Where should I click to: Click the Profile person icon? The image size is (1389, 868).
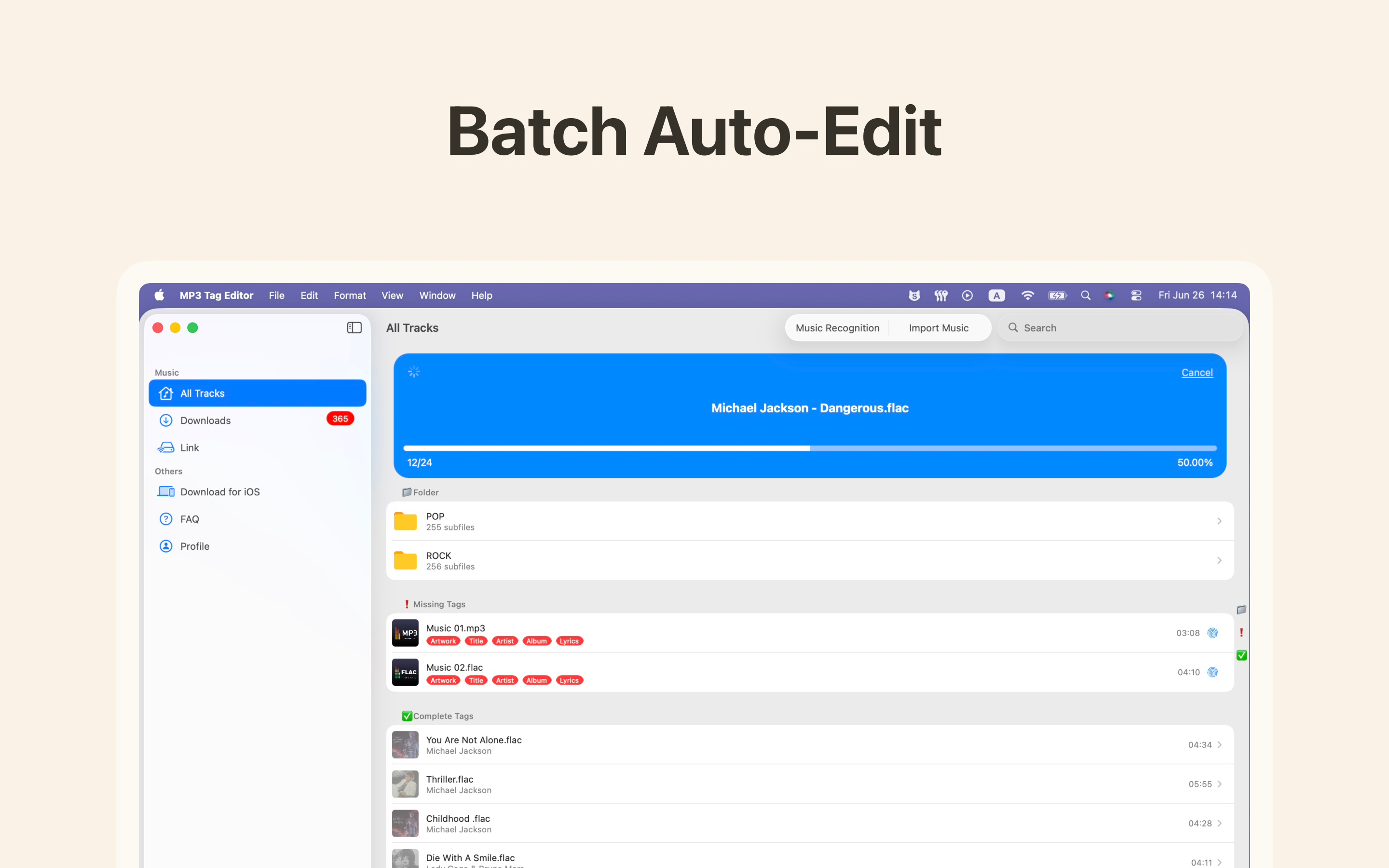[x=166, y=546]
